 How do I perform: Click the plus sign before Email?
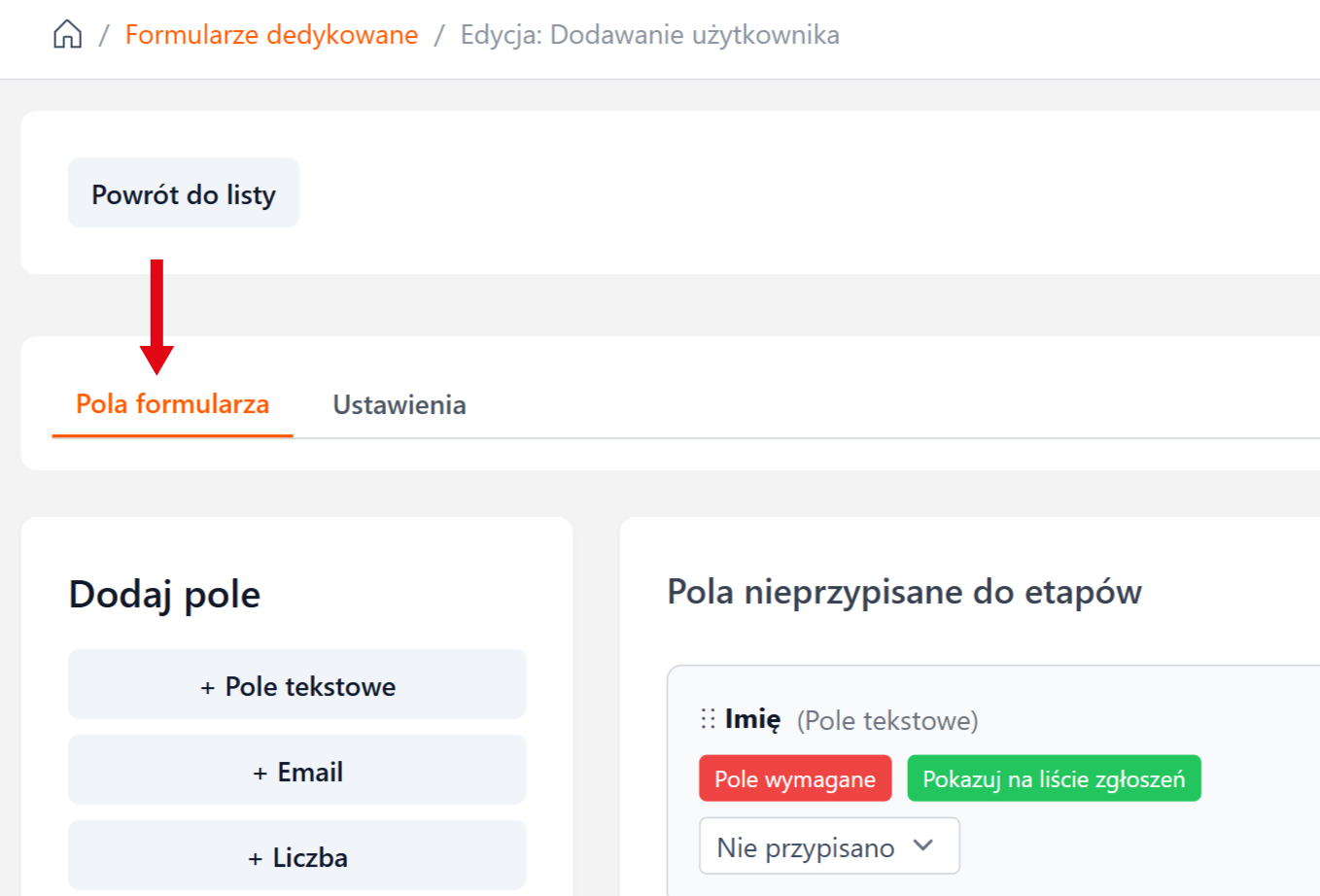tap(260, 774)
